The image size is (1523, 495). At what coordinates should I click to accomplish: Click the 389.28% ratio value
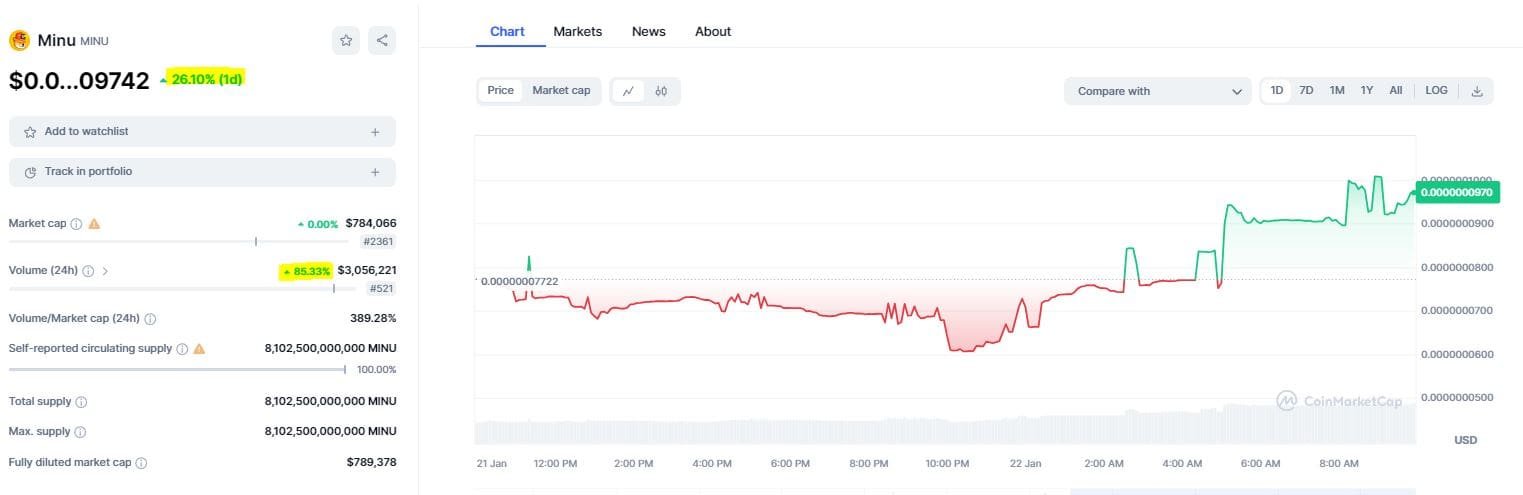point(373,318)
